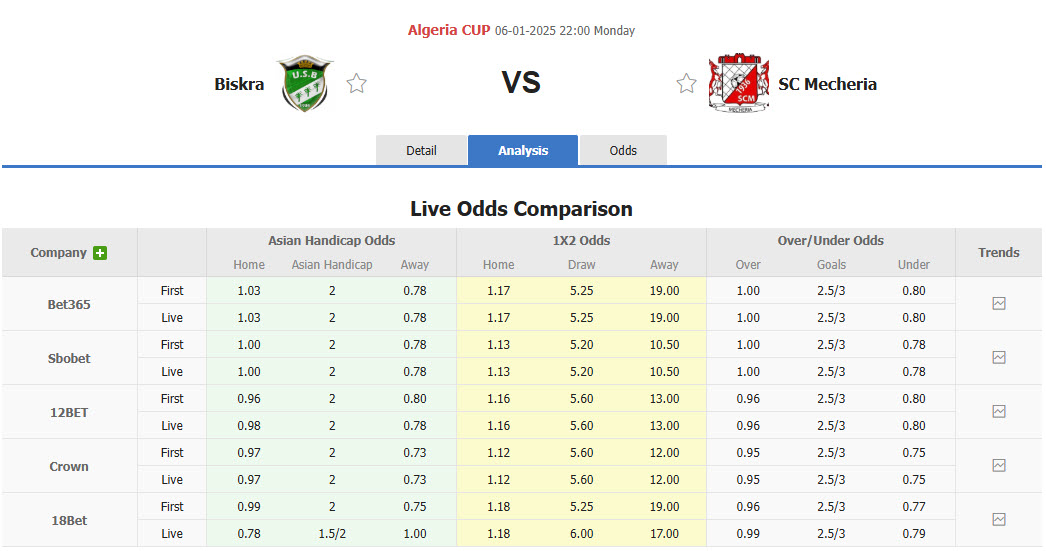Open Bet365 trends chart icon
This screenshot has height=551, width=1046.
999,304
